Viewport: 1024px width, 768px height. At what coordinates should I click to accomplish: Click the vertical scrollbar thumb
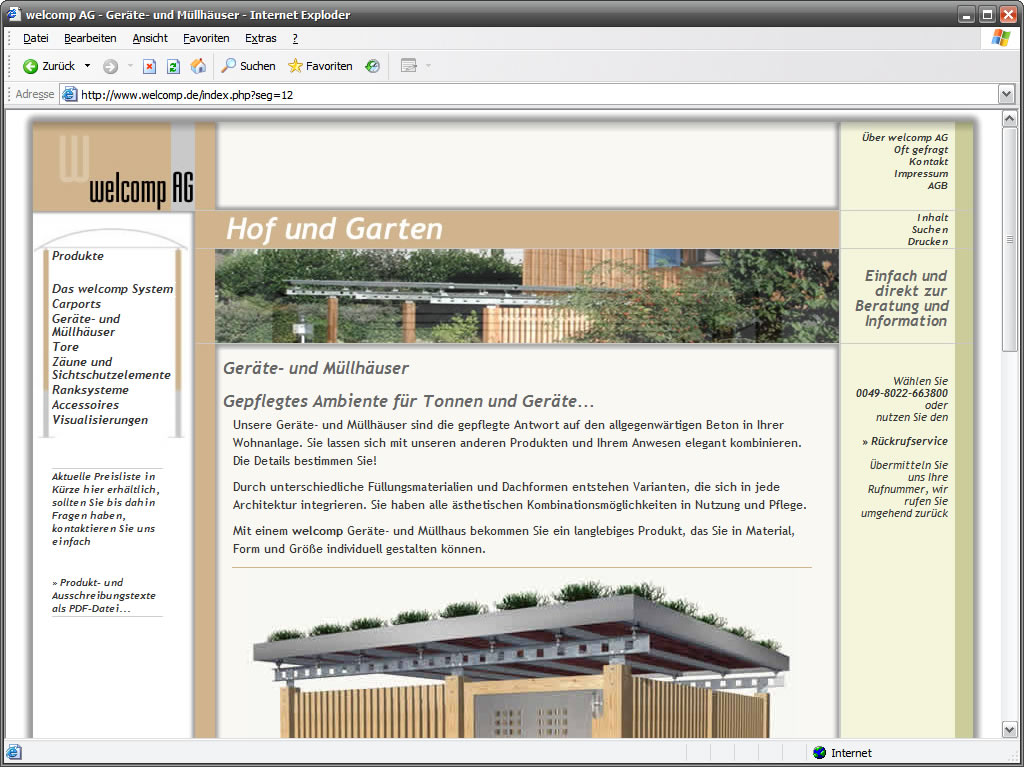click(x=1010, y=240)
